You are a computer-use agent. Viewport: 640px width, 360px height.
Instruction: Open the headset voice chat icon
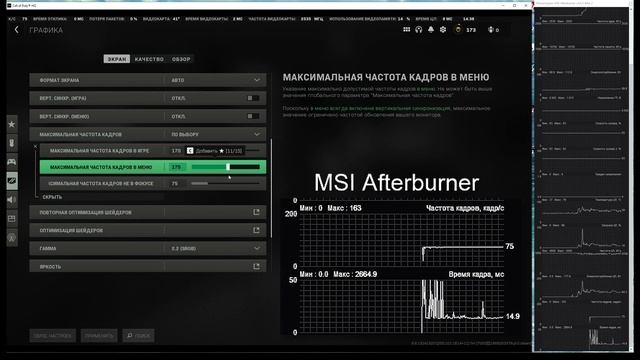tap(419, 30)
